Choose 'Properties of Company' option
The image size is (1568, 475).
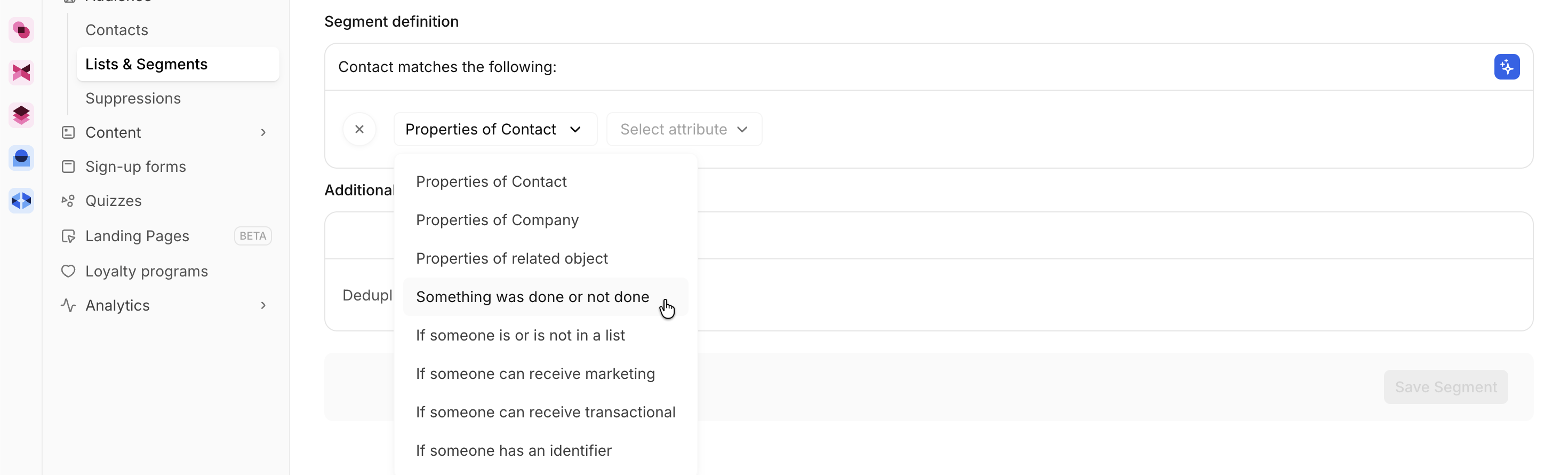(497, 220)
